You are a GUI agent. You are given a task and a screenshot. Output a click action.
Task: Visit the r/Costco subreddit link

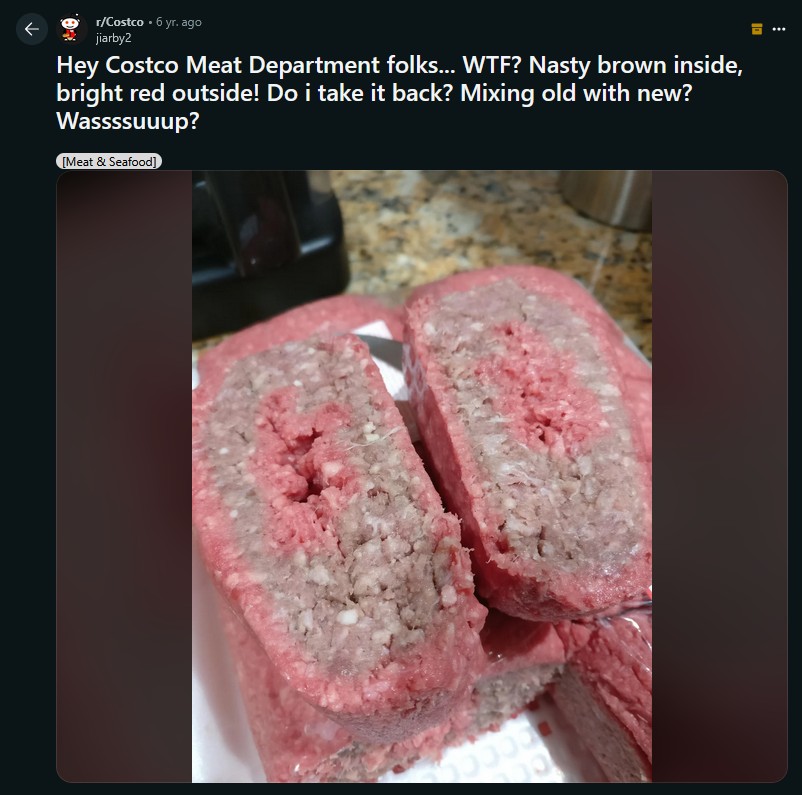coord(120,22)
